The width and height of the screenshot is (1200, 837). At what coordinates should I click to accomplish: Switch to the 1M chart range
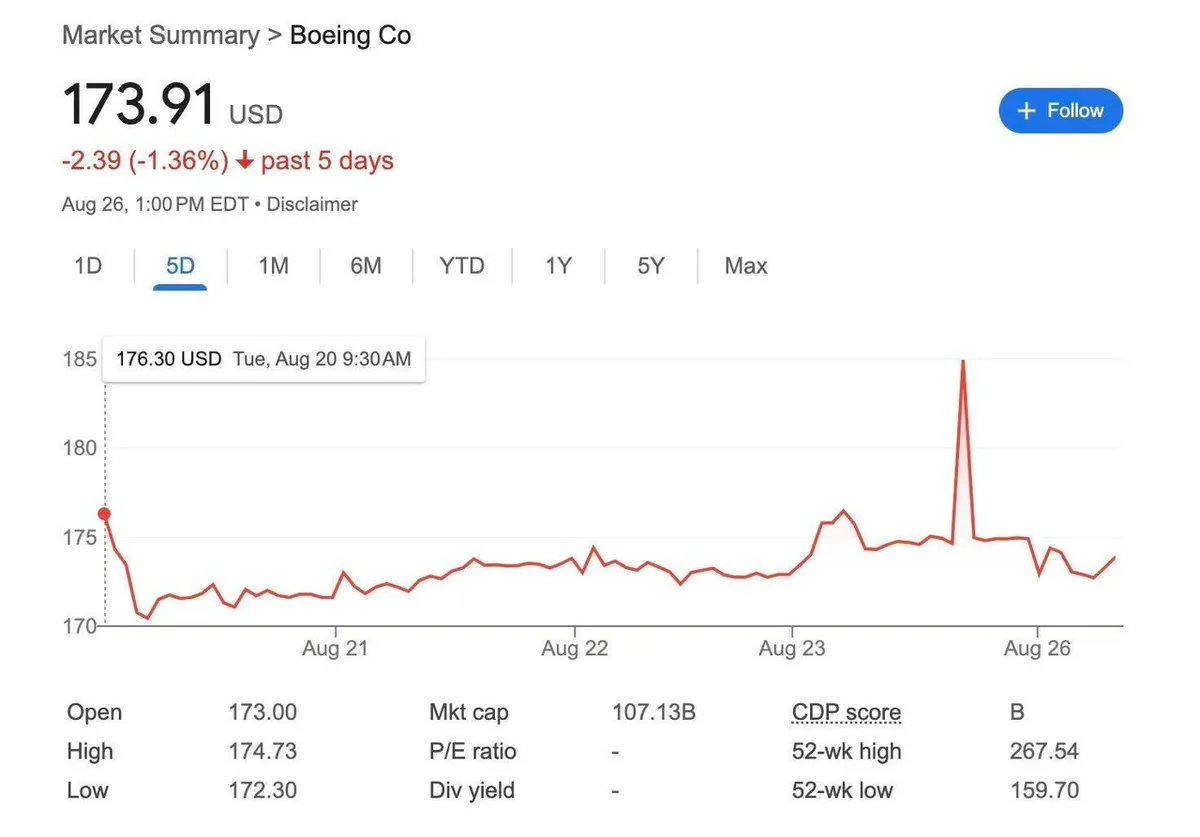[273, 266]
